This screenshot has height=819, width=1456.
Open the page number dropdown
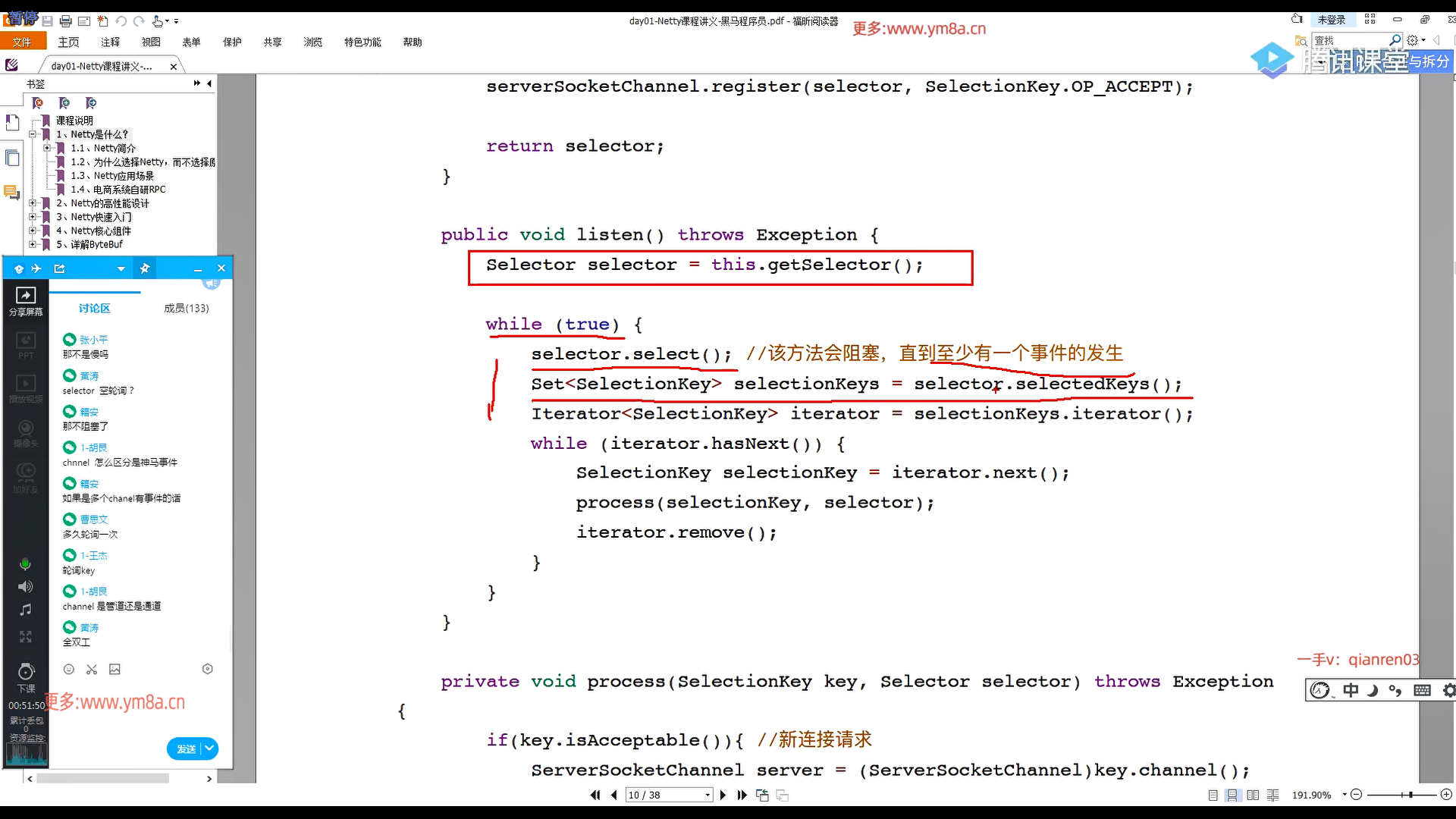pyautogui.click(x=708, y=795)
